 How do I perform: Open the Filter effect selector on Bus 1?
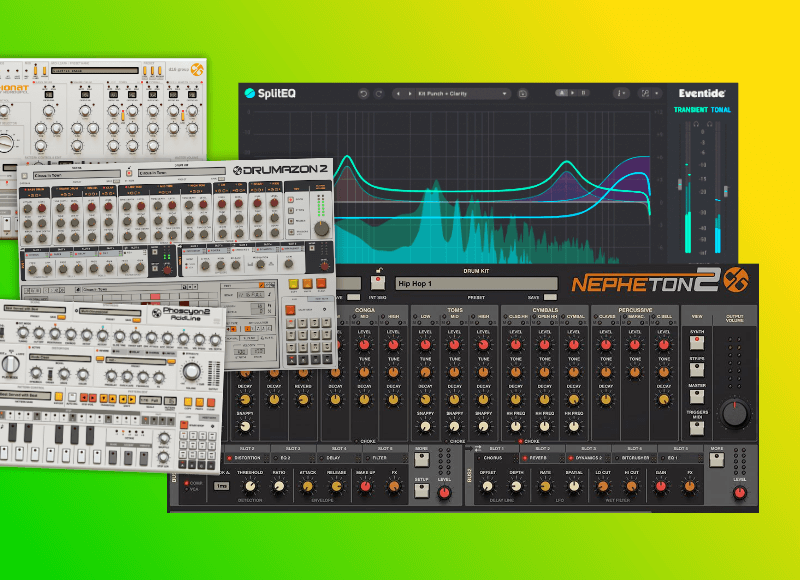[383, 458]
